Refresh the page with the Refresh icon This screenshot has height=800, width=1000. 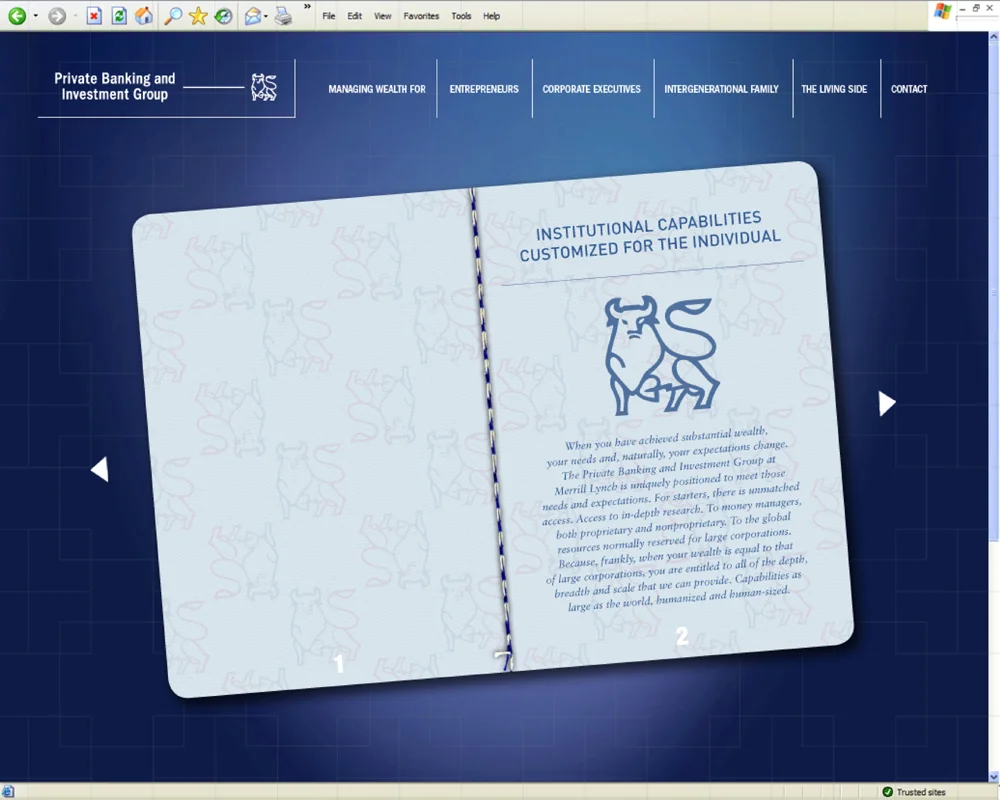(x=119, y=16)
